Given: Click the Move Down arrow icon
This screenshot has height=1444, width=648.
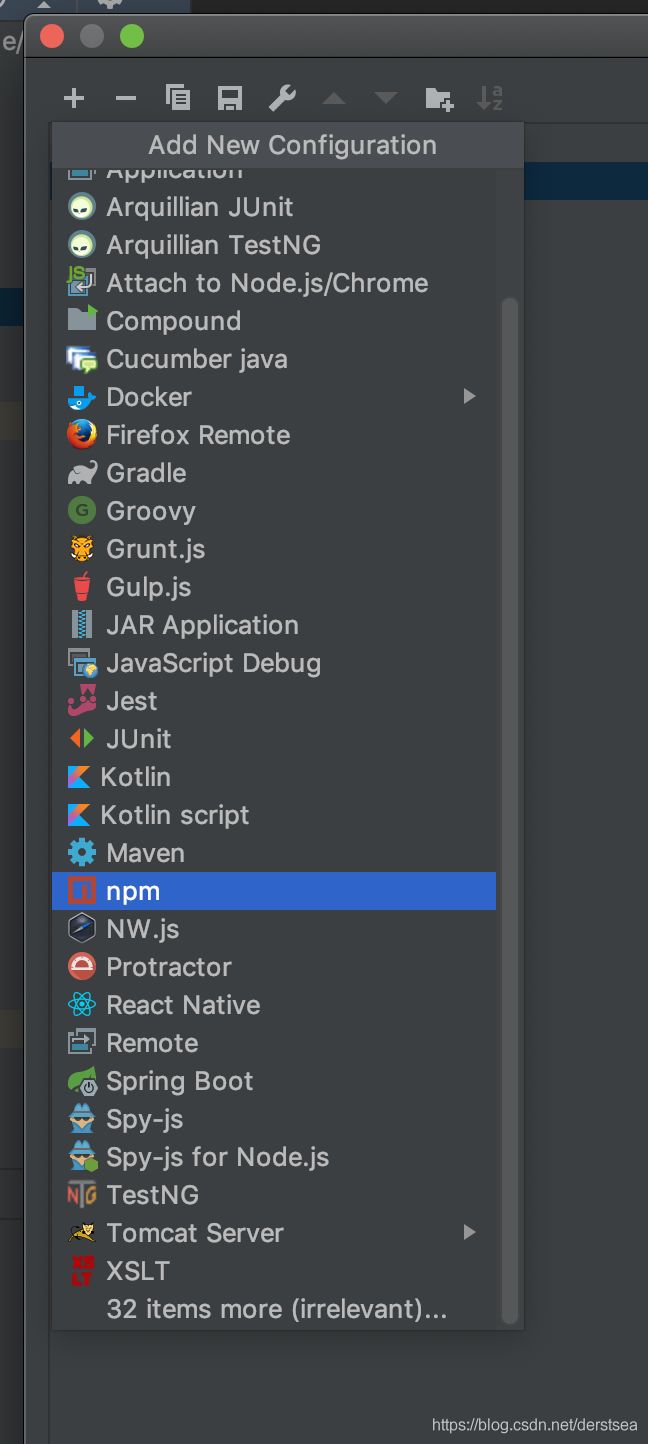Looking at the screenshot, I should click(386, 99).
